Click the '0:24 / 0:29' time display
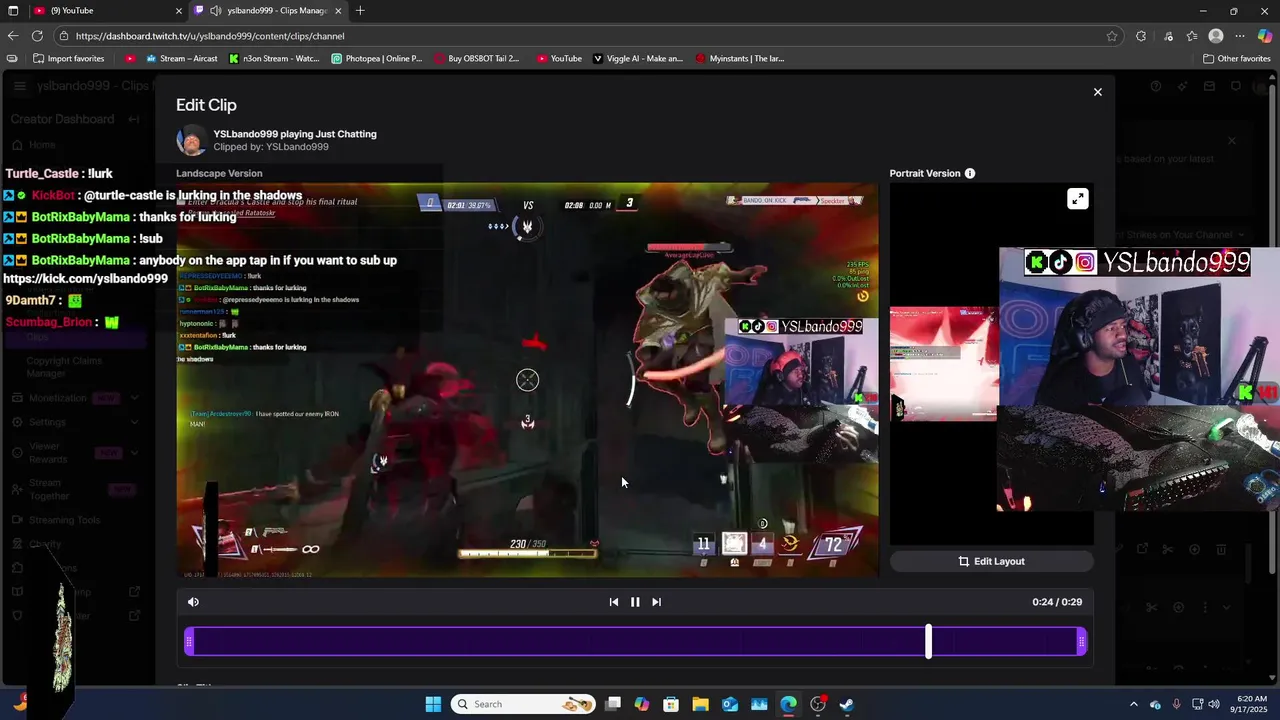This screenshot has height=720, width=1280. (x=1057, y=602)
